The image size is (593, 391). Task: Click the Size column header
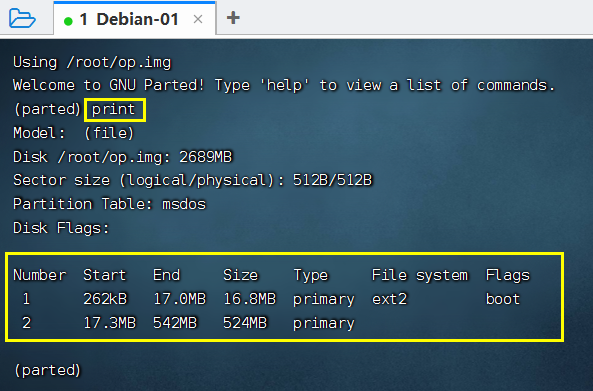point(241,275)
